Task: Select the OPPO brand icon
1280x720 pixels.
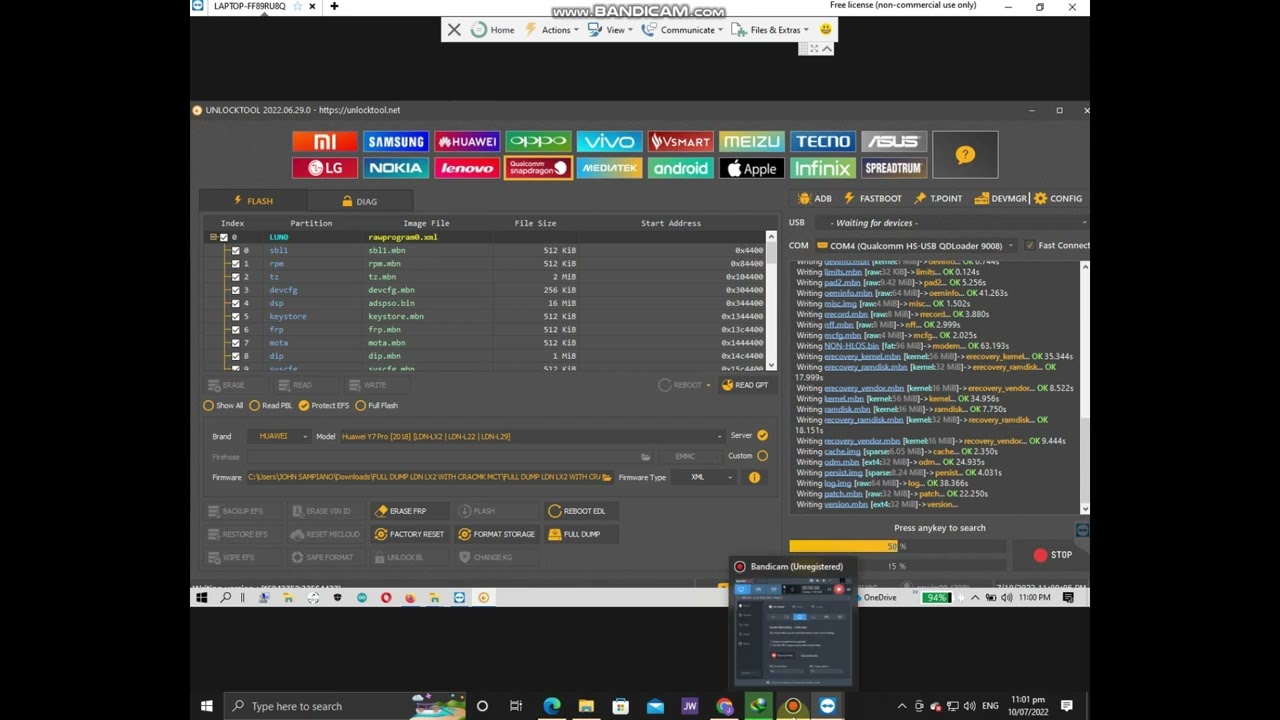Action: coord(537,142)
